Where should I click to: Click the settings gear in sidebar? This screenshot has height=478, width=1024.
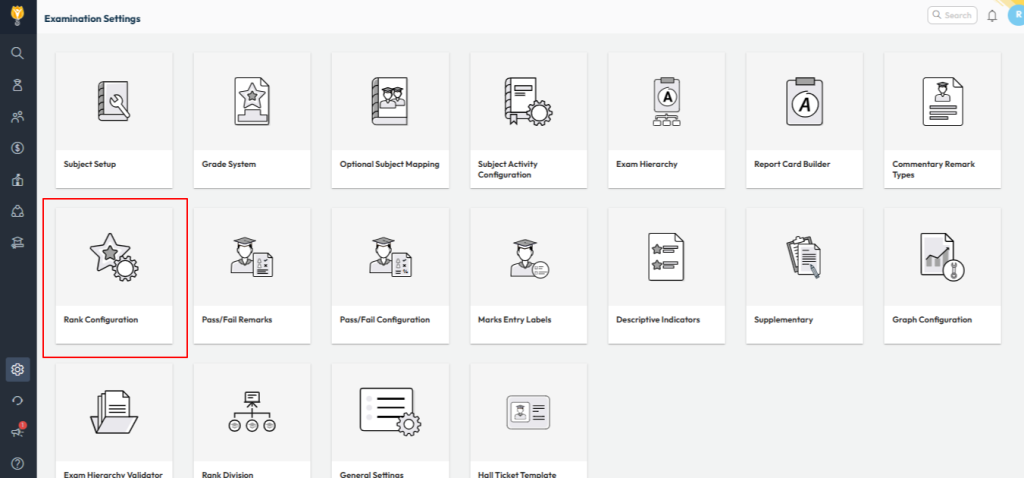(17, 370)
